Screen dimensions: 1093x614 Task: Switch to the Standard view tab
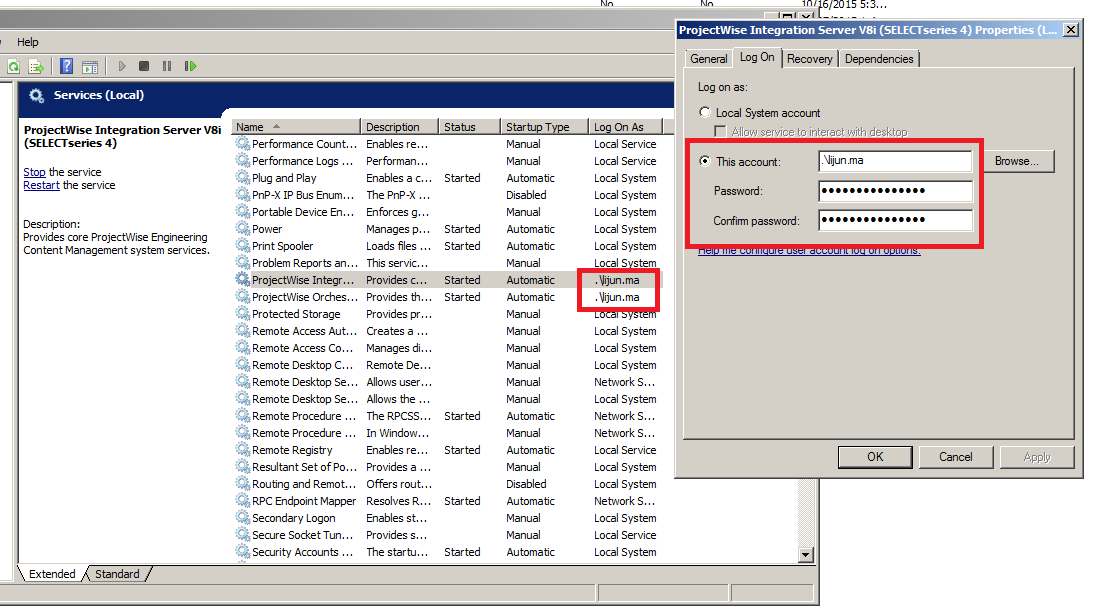tap(117, 574)
